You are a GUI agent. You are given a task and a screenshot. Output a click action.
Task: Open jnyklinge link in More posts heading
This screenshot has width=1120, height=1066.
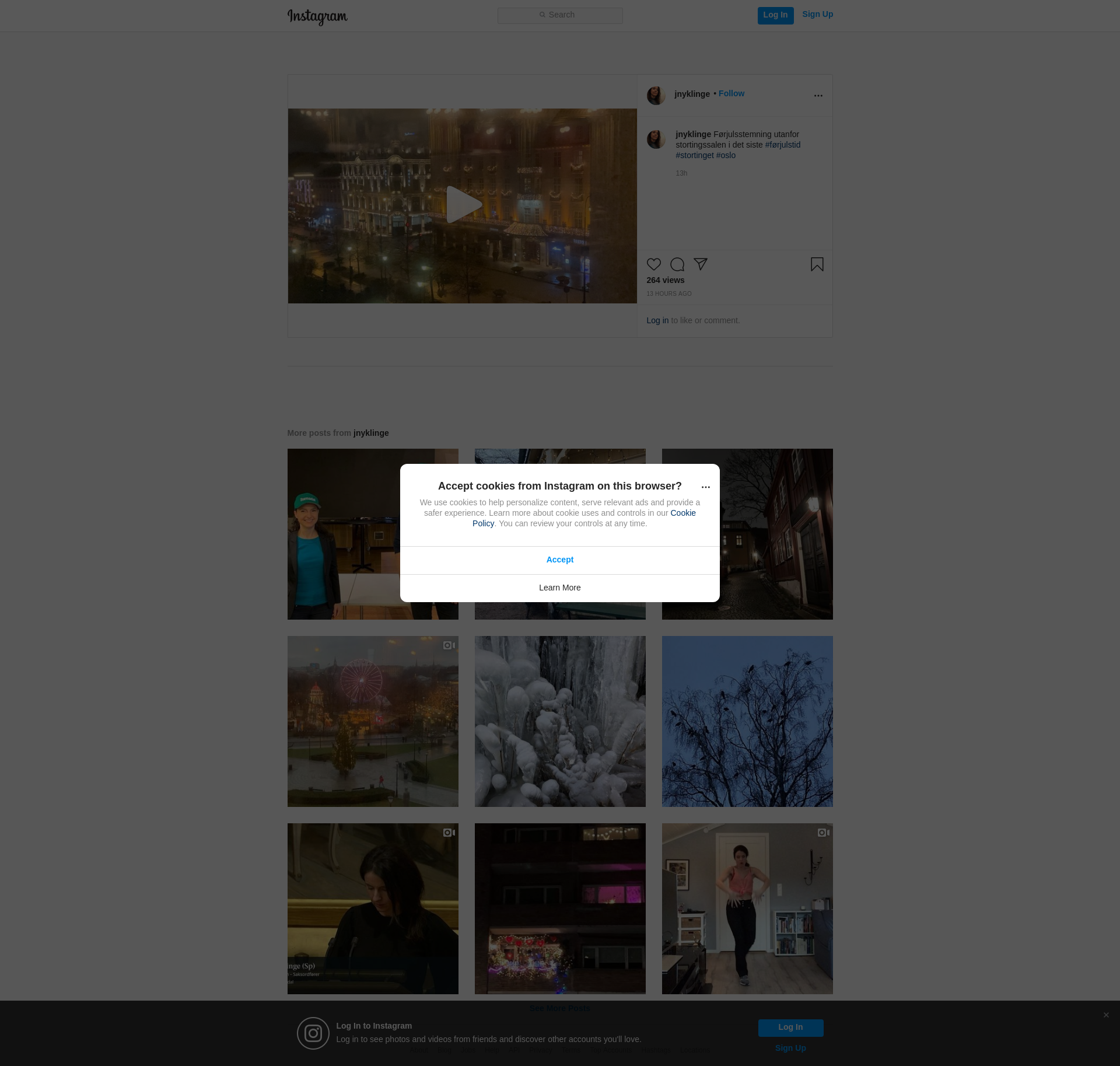click(371, 433)
